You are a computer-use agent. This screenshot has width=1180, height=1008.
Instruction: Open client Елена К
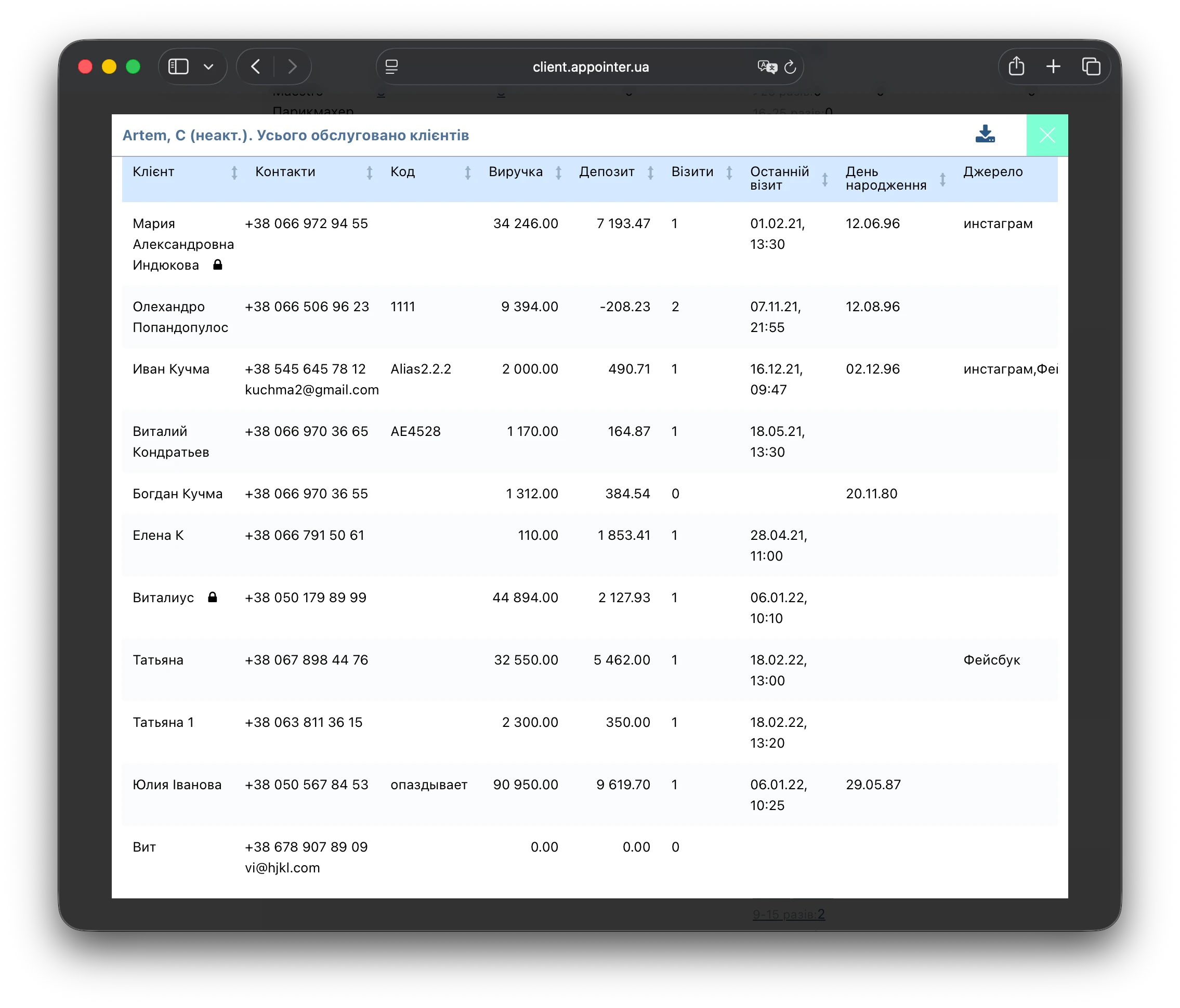(158, 535)
